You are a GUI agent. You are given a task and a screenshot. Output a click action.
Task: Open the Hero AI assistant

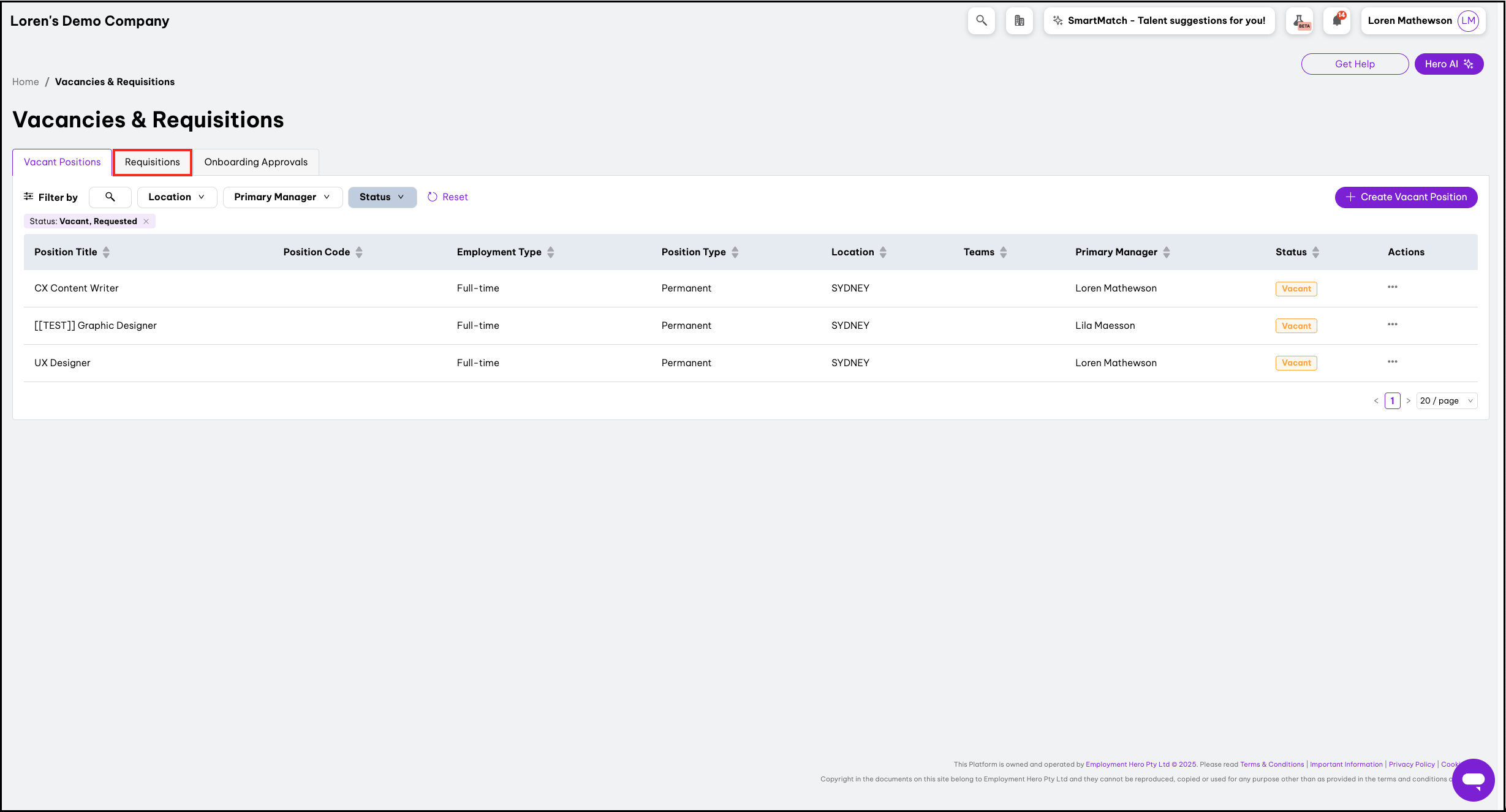pos(1448,64)
